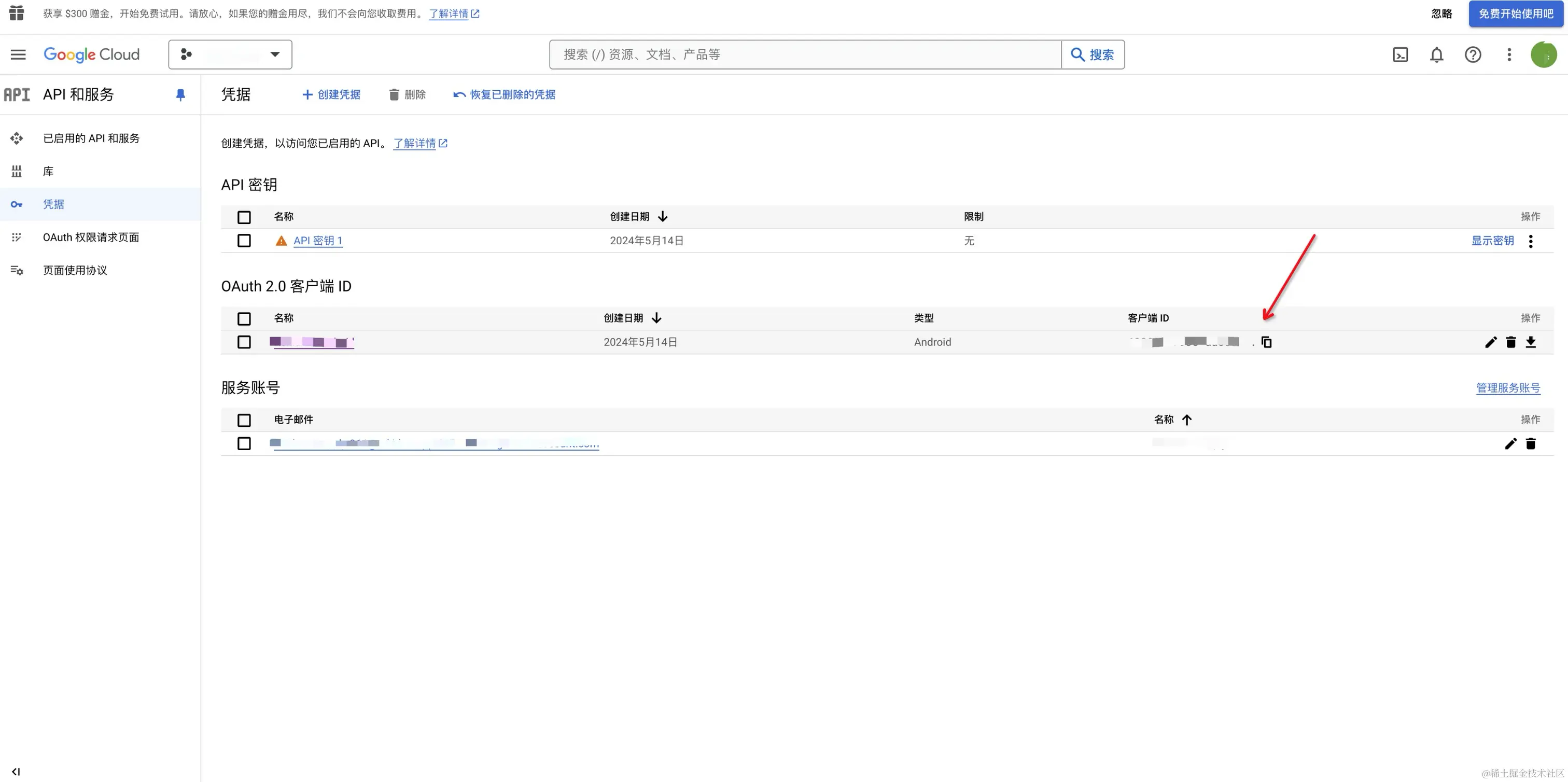Open API 密钥 1 more actions menu

(x=1531, y=241)
